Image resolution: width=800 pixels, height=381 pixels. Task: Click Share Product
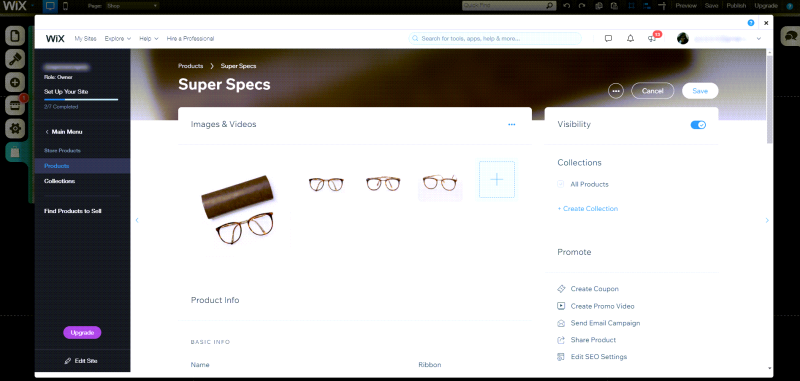coord(587,340)
